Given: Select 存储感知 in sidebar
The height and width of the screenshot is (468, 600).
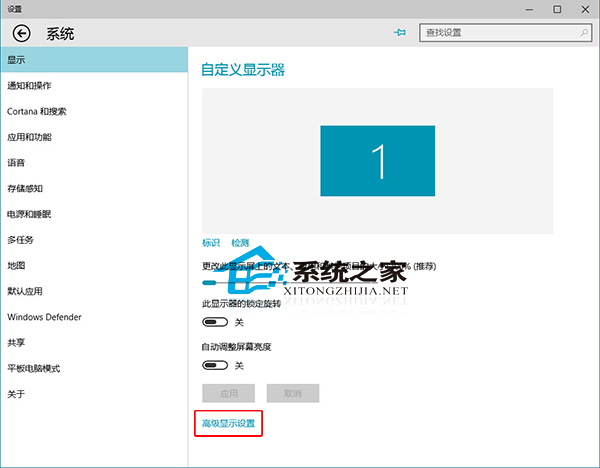Looking at the screenshot, I should point(94,188).
